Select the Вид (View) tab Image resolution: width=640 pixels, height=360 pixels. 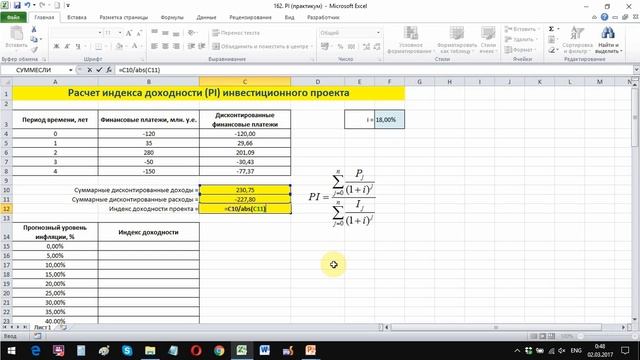pyautogui.click(x=289, y=18)
